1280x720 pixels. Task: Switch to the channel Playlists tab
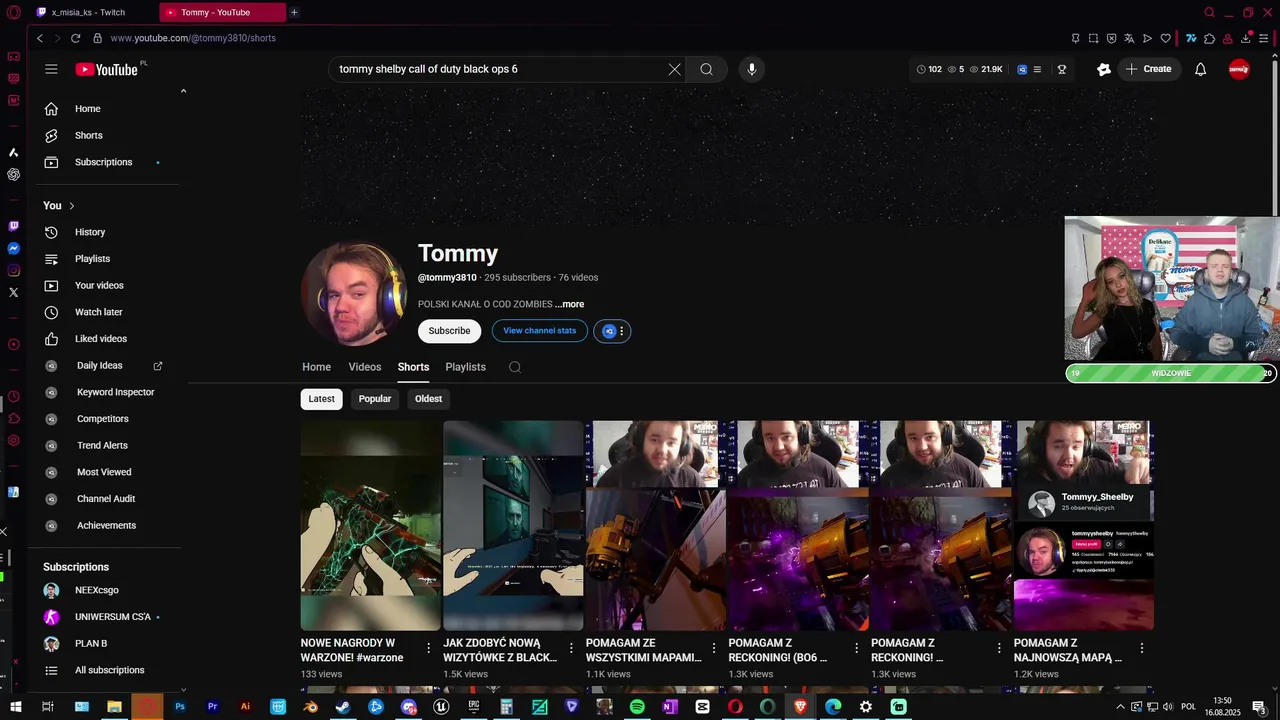click(465, 367)
